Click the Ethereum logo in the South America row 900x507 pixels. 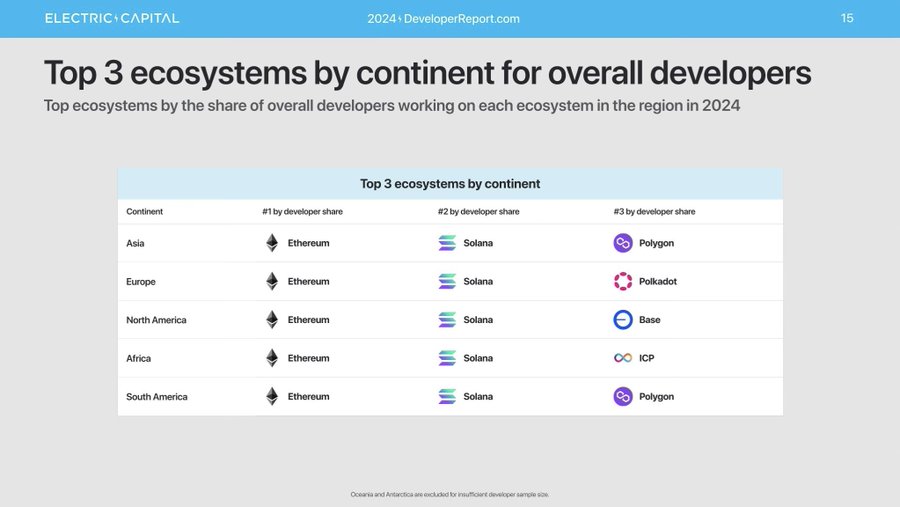272,396
